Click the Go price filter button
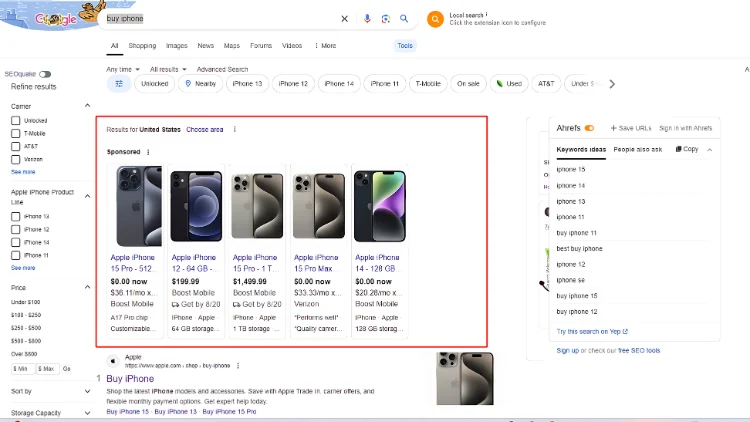Viewport: 750px width, 422px height. [x=66, y=369]
